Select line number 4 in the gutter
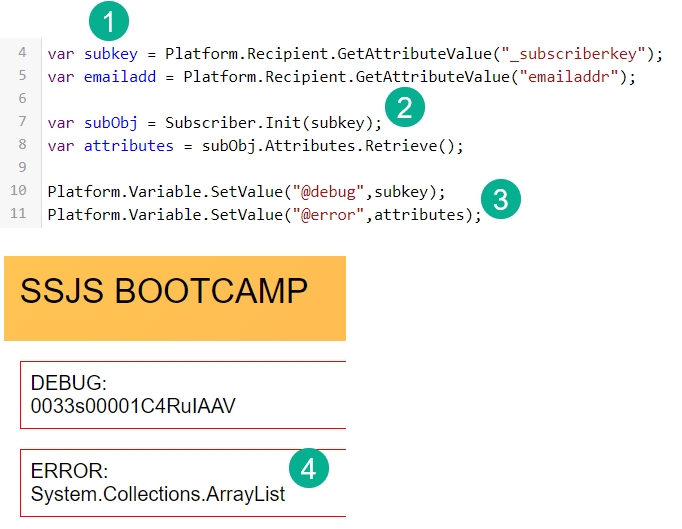Screen dimensions: 682x529 [x=22, y=53]
